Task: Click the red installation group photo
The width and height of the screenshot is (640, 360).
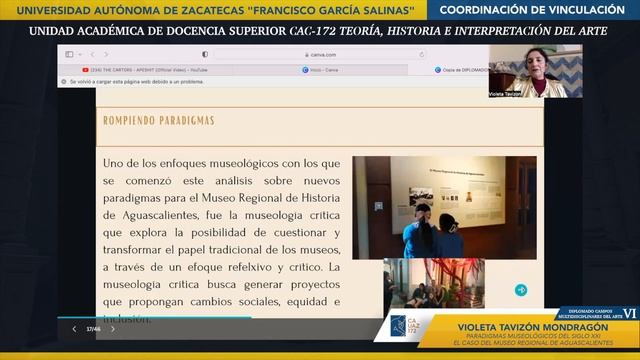Action: 434,283
